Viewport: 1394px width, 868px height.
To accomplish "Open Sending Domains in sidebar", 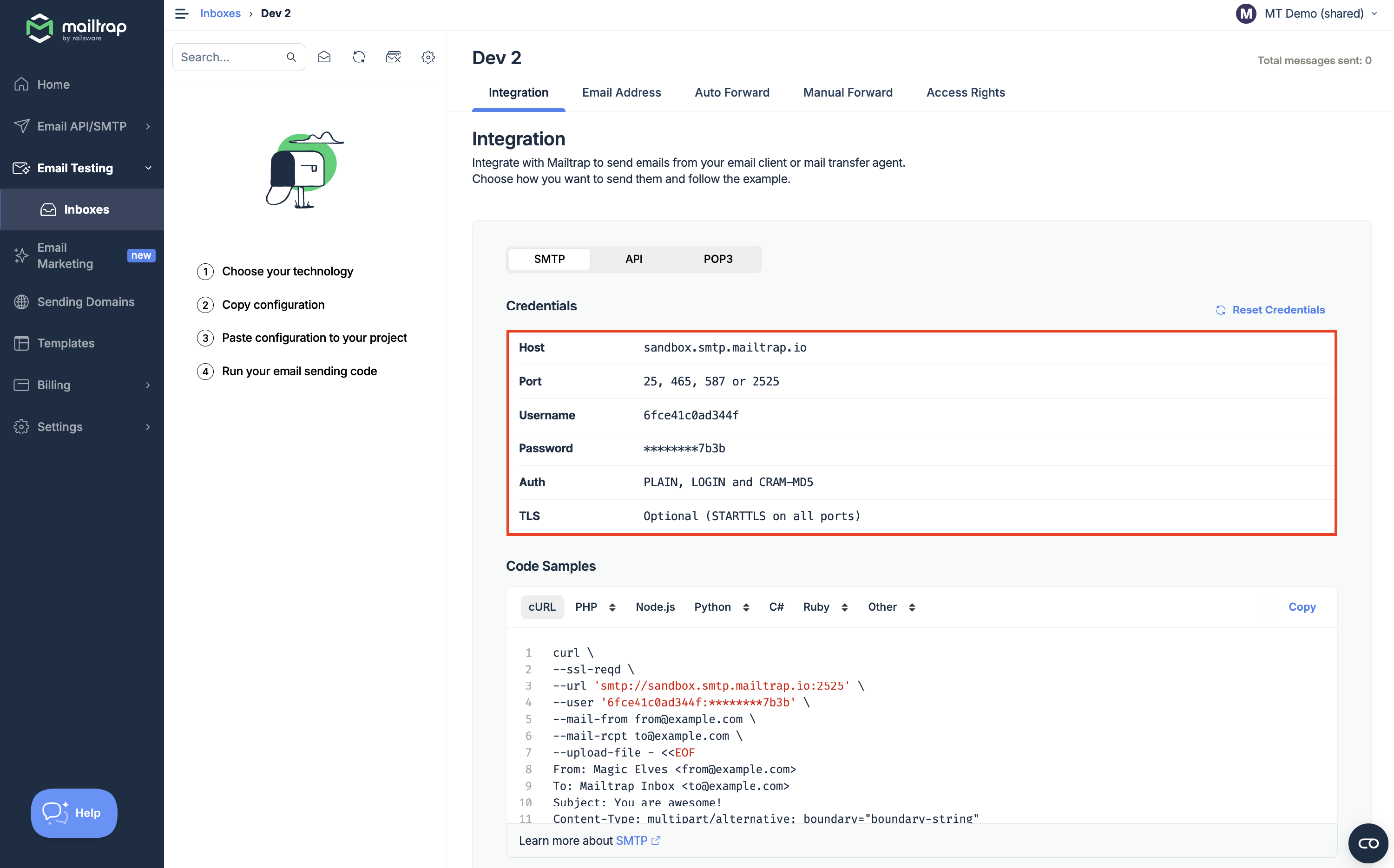I will point(85,302).
